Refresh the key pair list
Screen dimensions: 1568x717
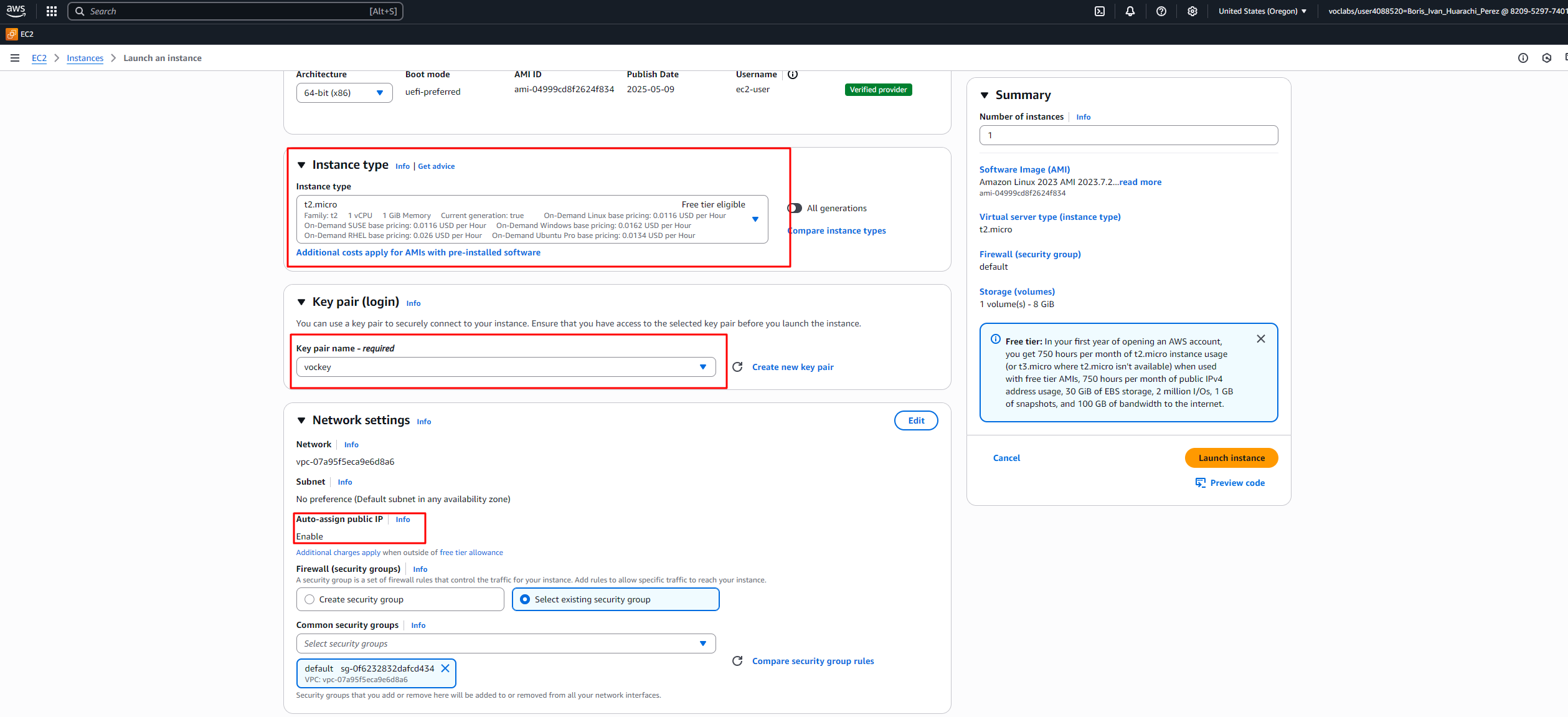coord(737,367)
